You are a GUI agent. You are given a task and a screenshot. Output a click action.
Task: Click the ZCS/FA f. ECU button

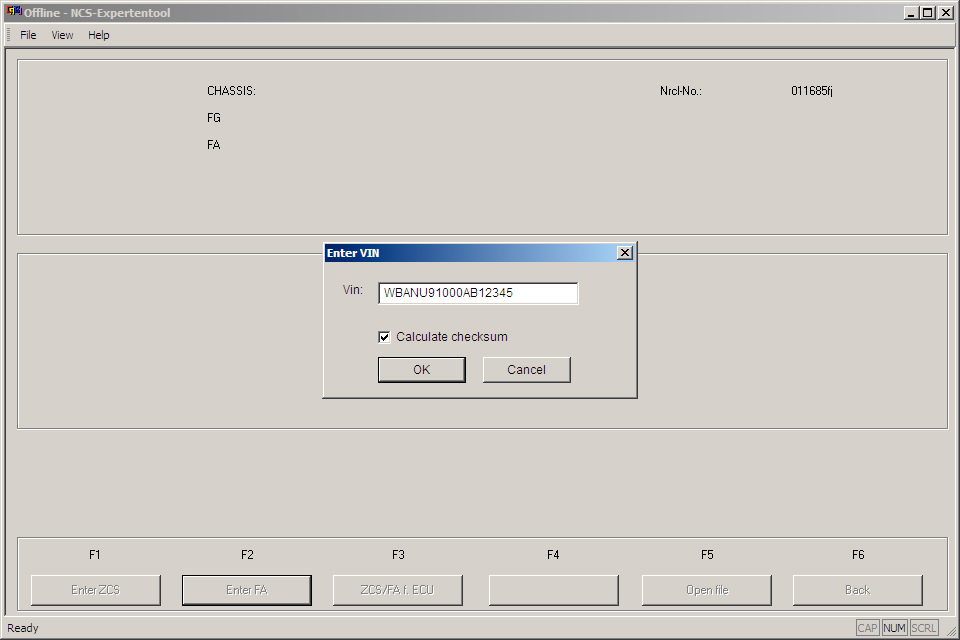coord(397,590)
